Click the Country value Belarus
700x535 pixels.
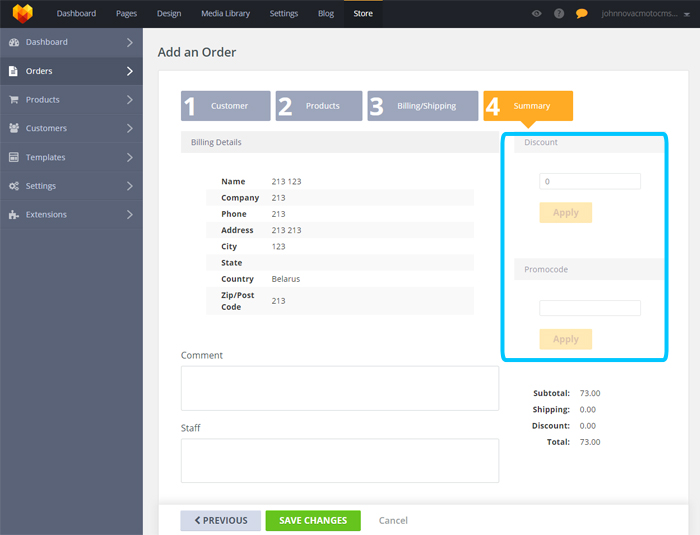[286, 279]
